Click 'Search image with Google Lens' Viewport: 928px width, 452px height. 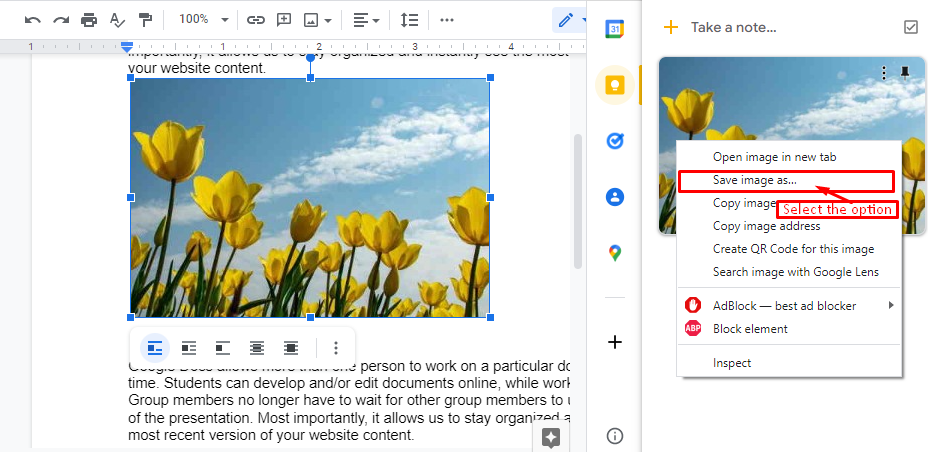click(795, 272)
